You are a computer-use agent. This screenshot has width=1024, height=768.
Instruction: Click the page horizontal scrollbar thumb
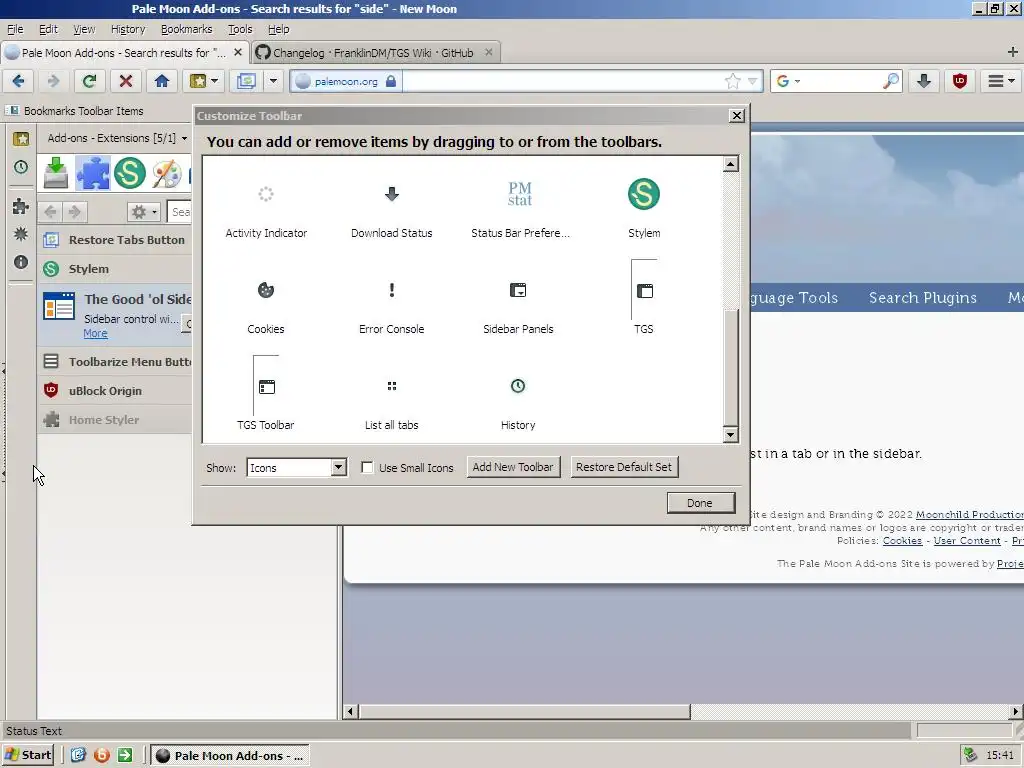tap(525, 711)
